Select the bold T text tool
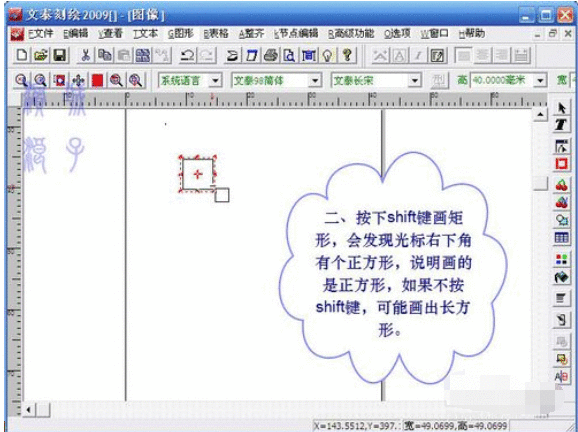578x432 pixels. coord(561,125)
